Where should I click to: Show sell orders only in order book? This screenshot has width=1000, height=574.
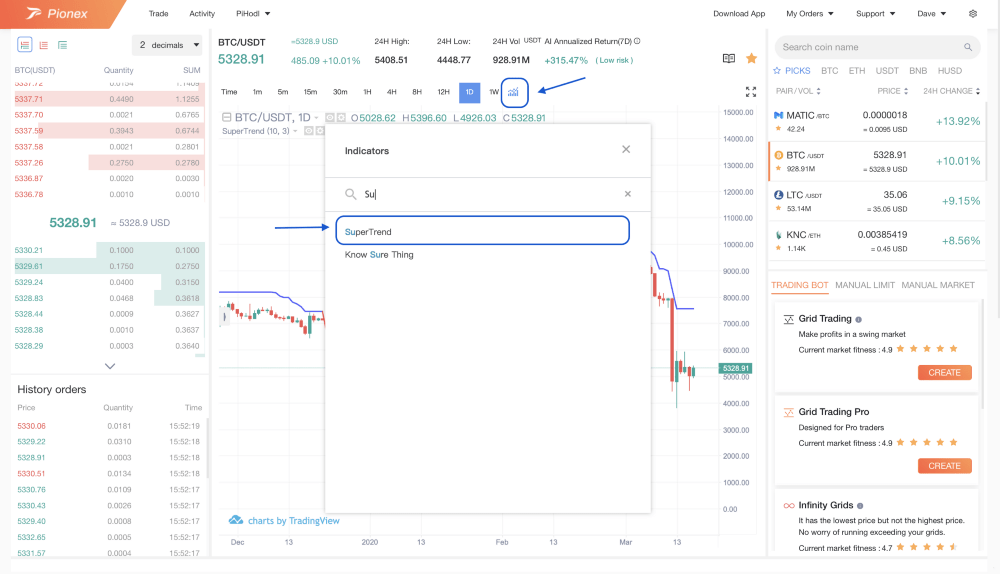tap(43, 45)
